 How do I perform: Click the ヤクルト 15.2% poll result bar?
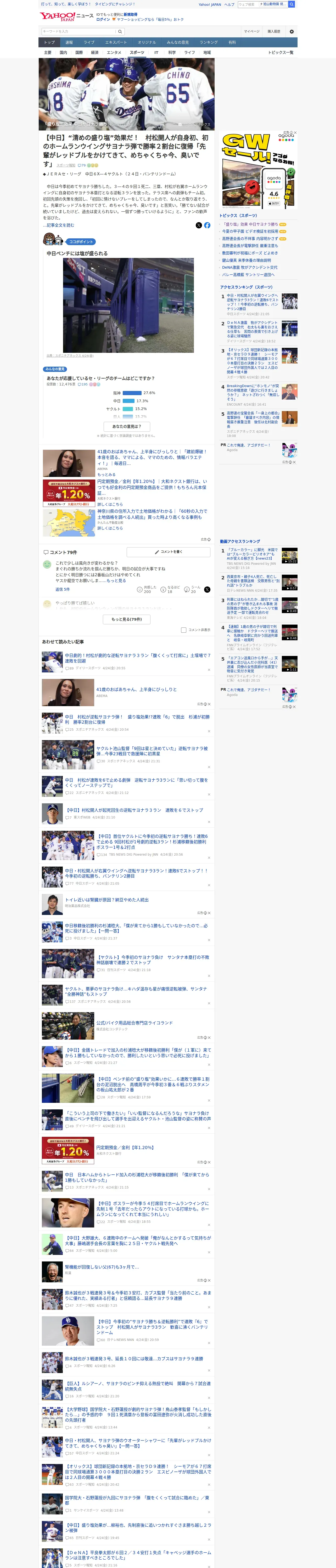point(128,409)
